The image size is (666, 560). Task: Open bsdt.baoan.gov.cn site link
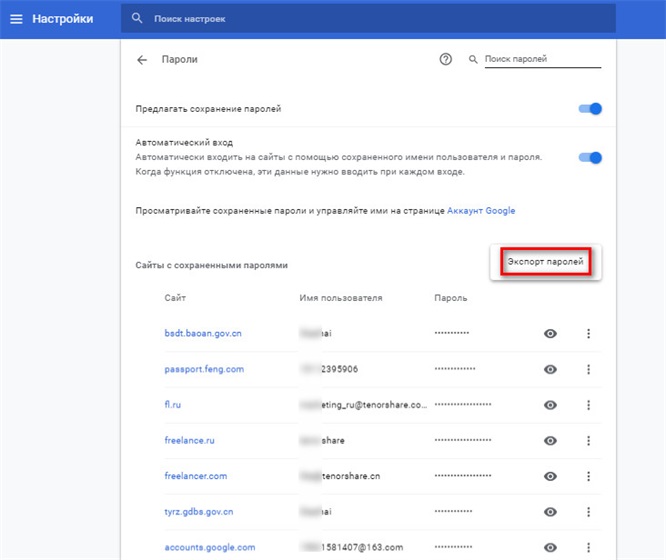[x=203, y=334]
